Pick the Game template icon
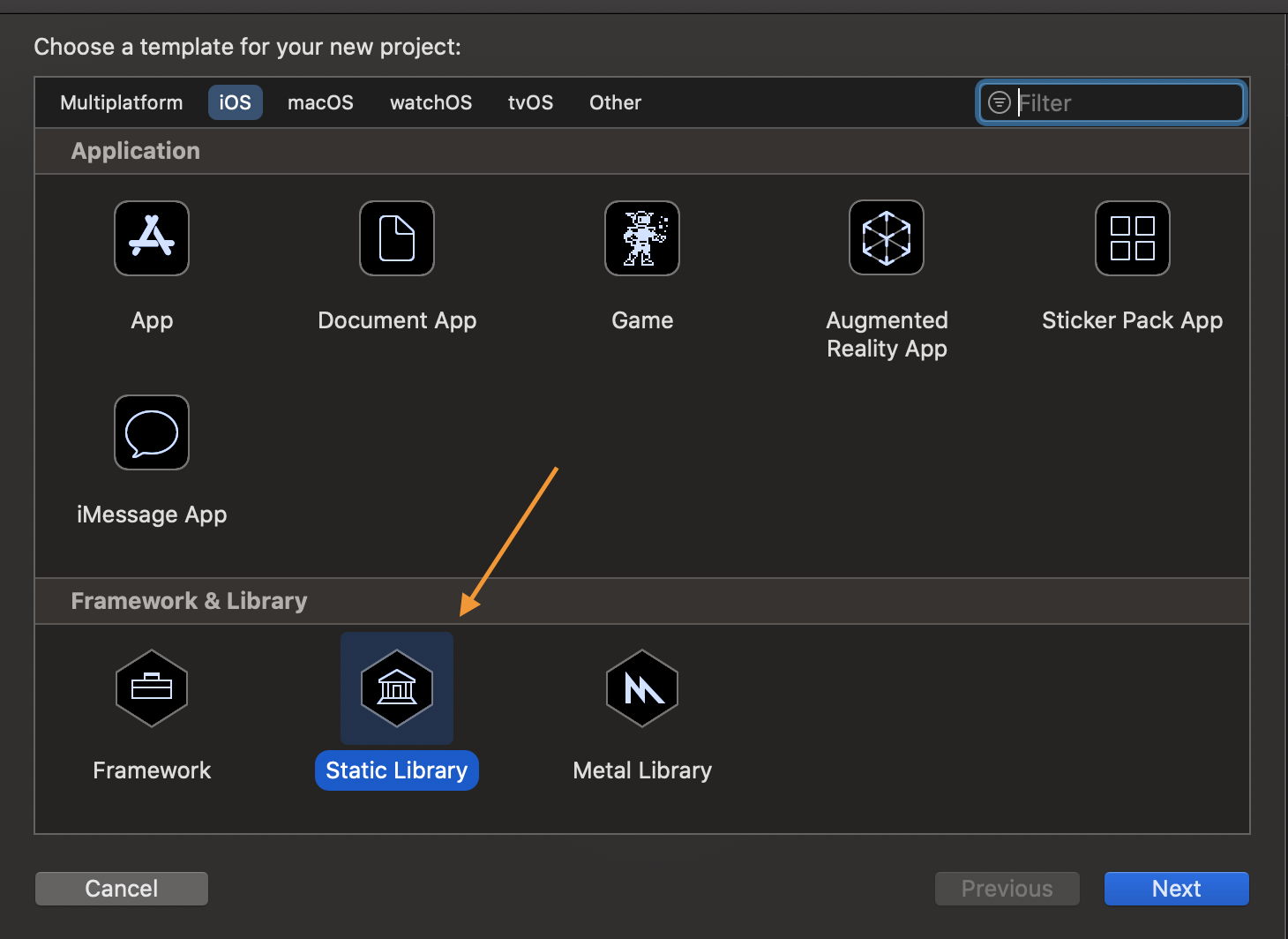The height and width of the screenshot is (939, 1288). pos(642,238)
